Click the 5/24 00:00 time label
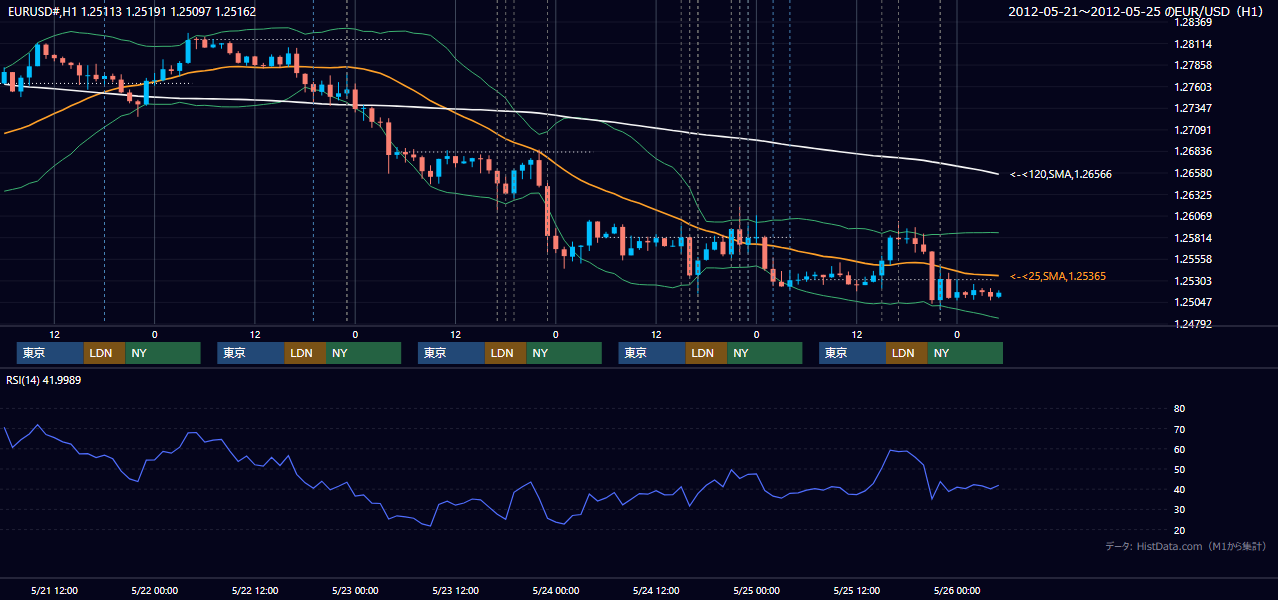The height and width of the screenshot is (600, 1278). [x=556, y=590]
